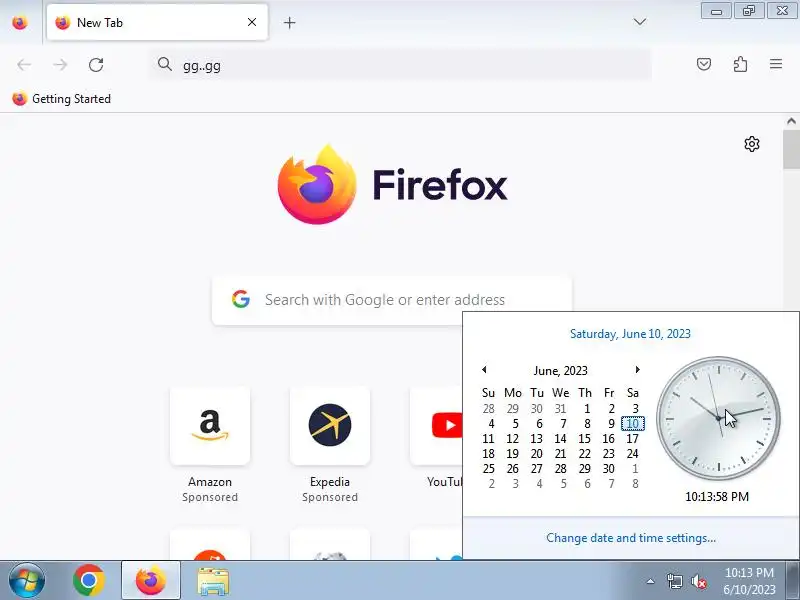Select June 10 in the calendar

pos(633,423)
